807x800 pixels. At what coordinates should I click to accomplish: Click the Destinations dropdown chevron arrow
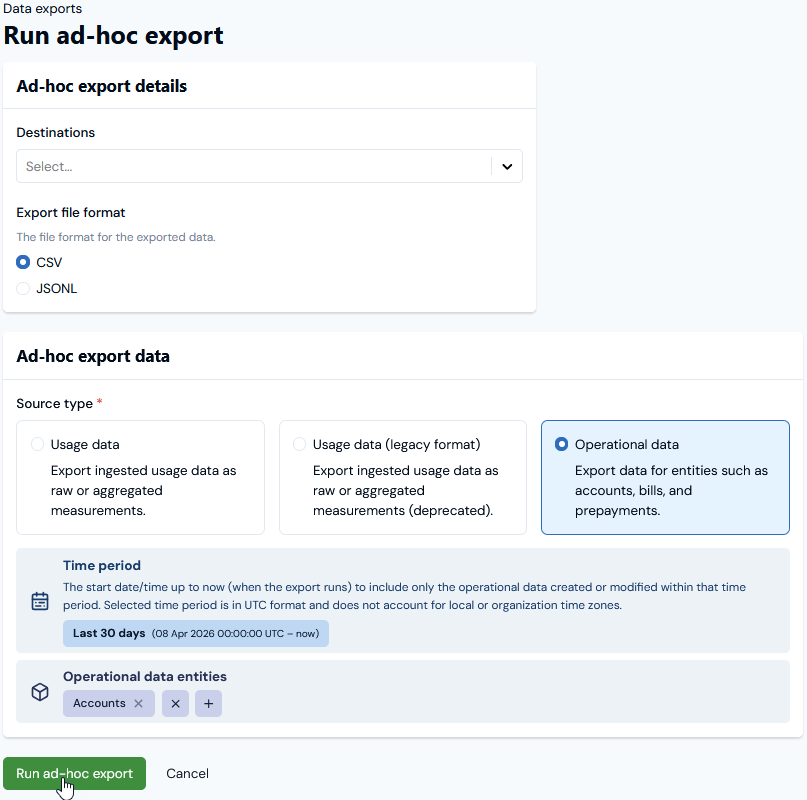(507, 166)
